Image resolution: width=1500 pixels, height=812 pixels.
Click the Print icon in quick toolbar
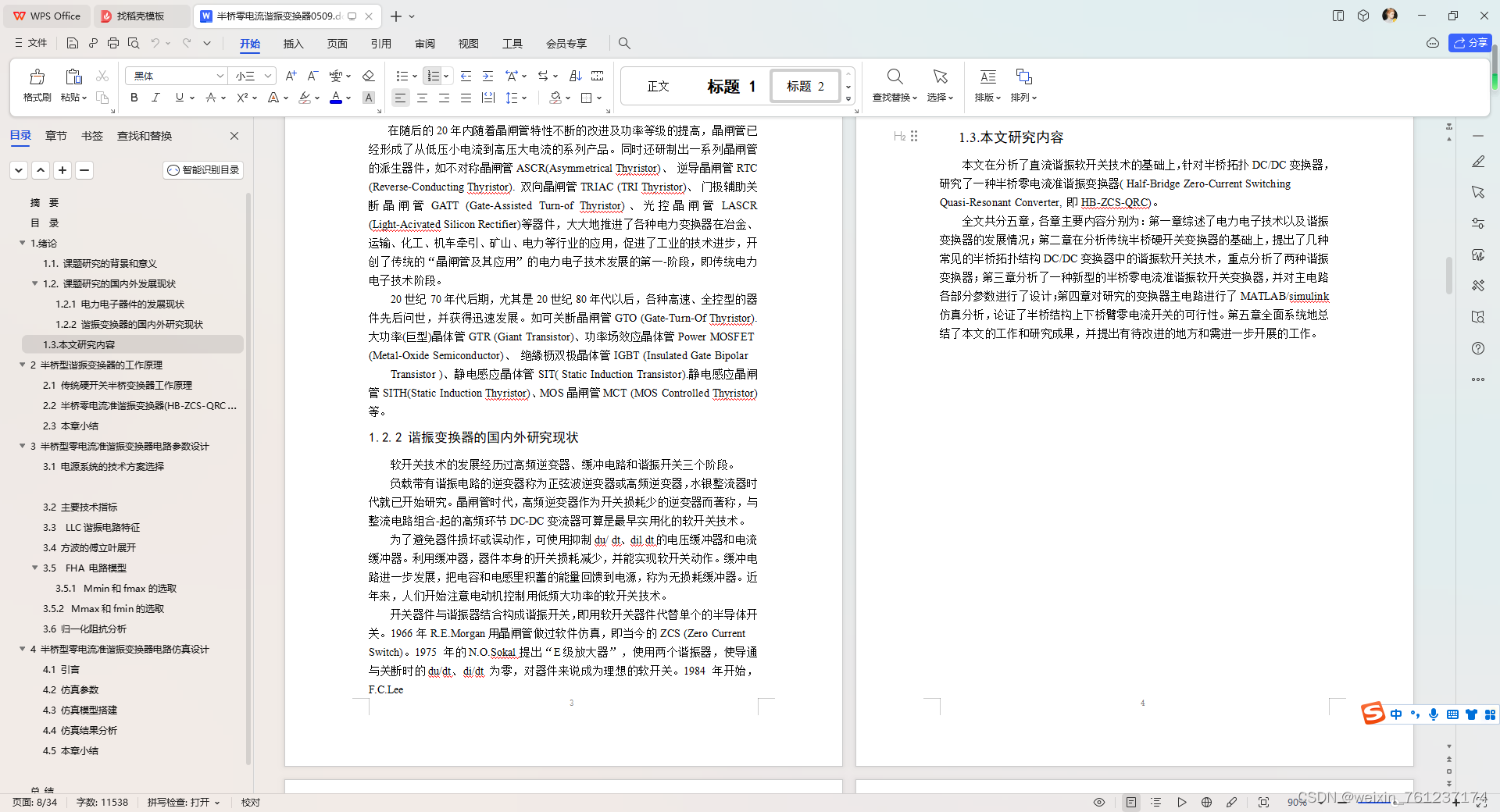tap(113, 43)
